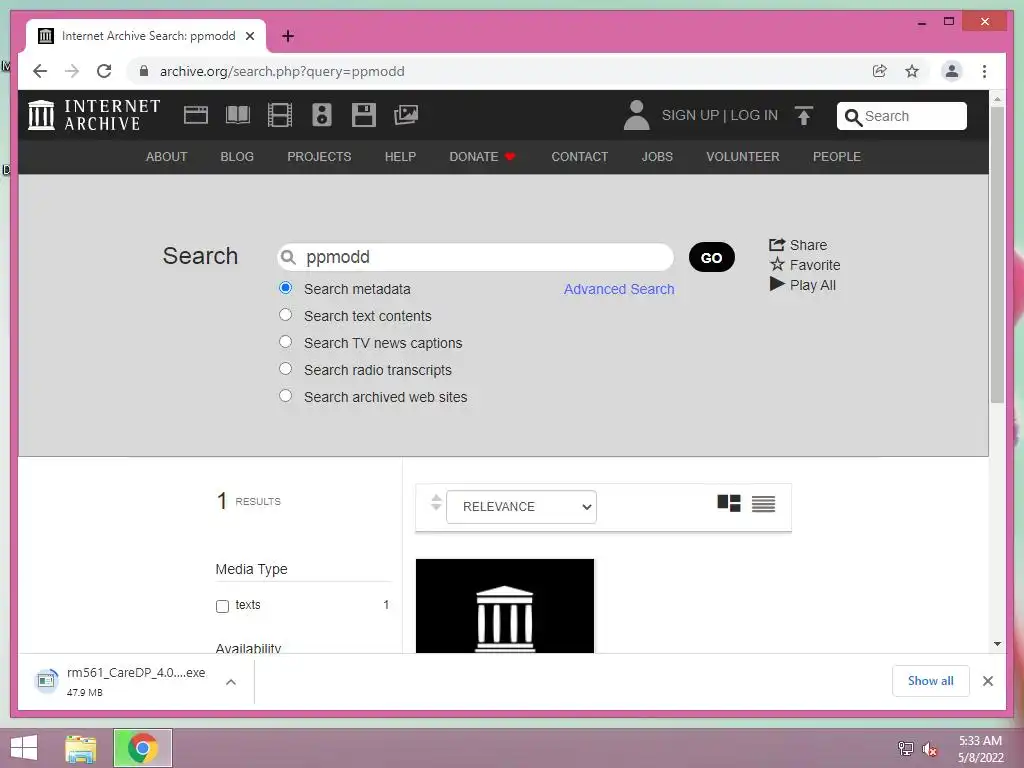Open the ABOUT menu item
This screenshot has height=768, width=1024.
pos(167,157)
